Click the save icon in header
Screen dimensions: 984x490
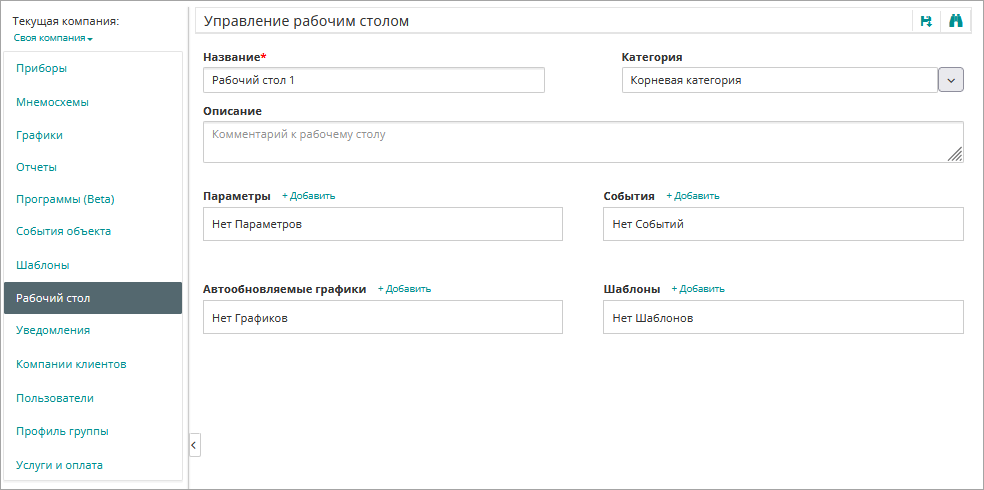point(926,21)
